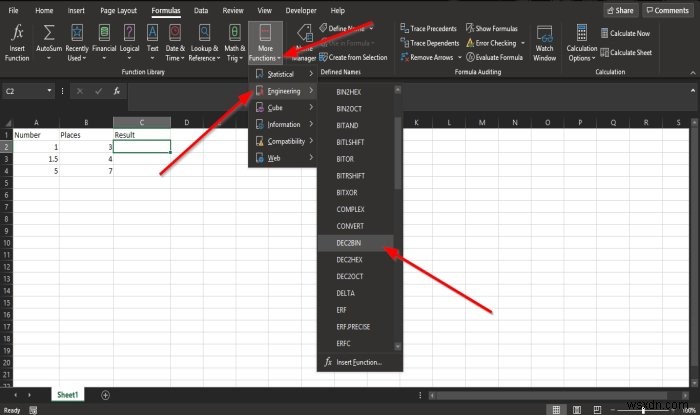Collapse the ribbon with the chevron
Image resolution: width=700 pixels, height=415 pixels.
coord(693,73)
